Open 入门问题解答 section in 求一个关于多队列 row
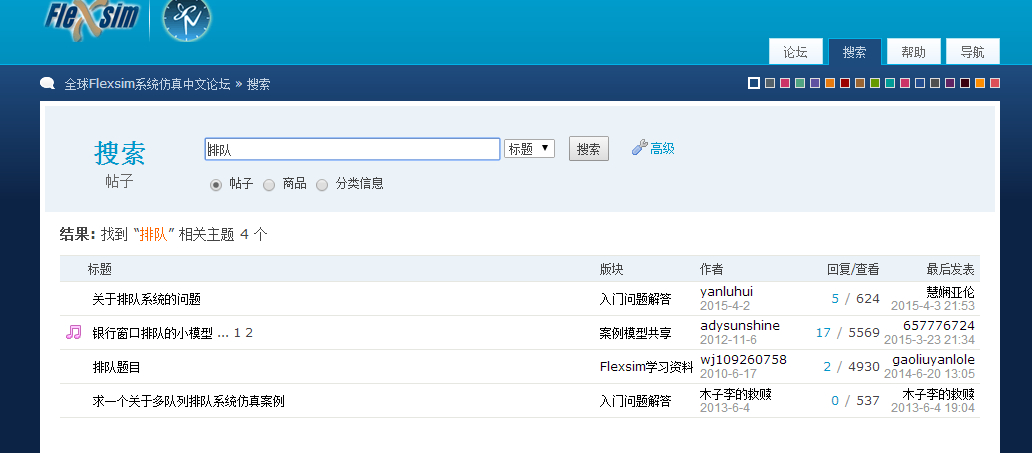 [x=635, y=401]
